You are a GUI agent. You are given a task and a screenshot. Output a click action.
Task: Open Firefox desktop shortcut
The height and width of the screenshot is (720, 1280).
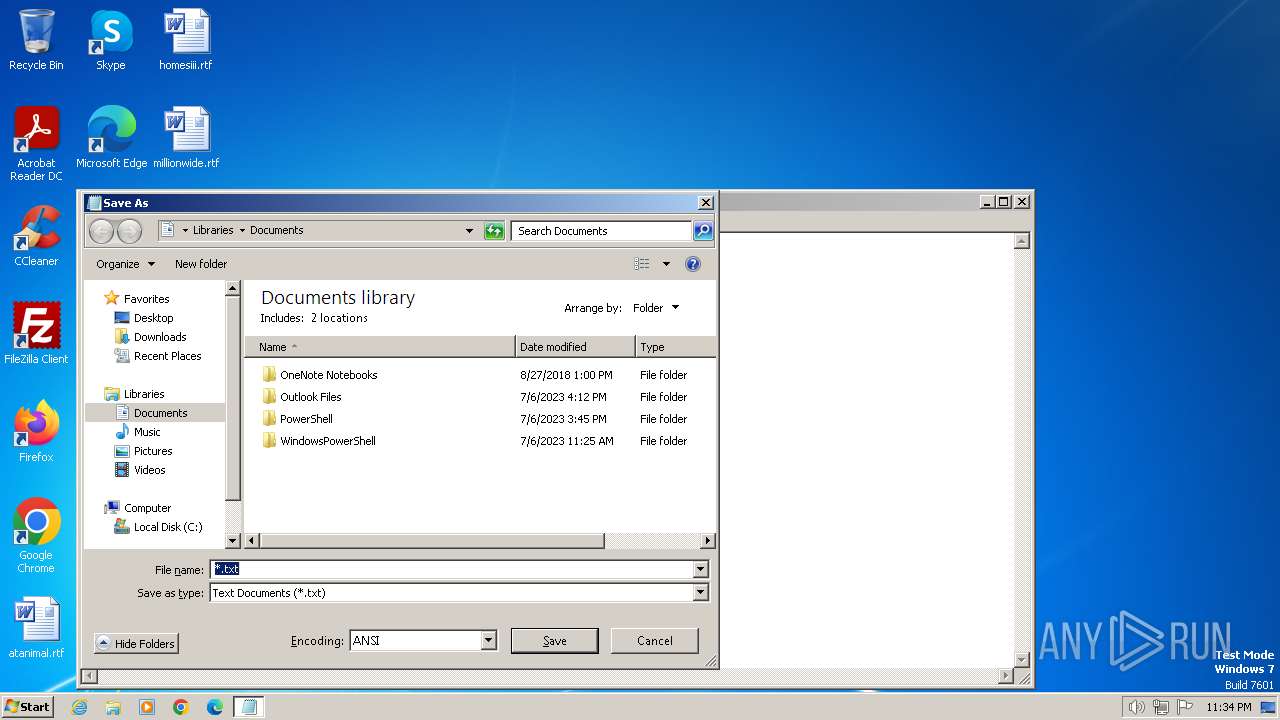tap(36, 432)
